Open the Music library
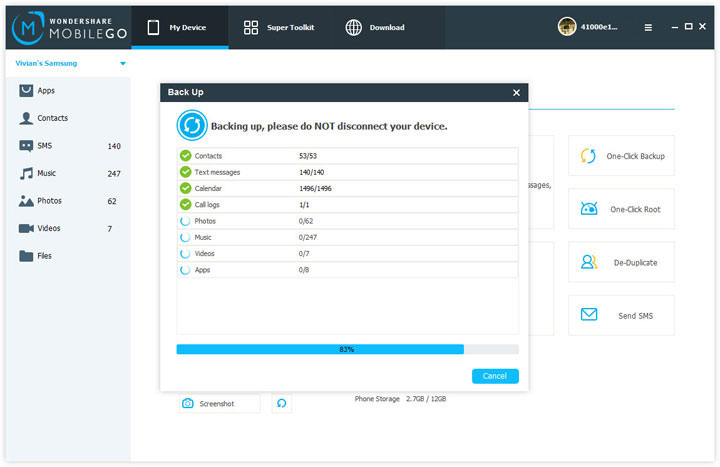Screen dimensions: 720x467 click(x=68, y=174)
